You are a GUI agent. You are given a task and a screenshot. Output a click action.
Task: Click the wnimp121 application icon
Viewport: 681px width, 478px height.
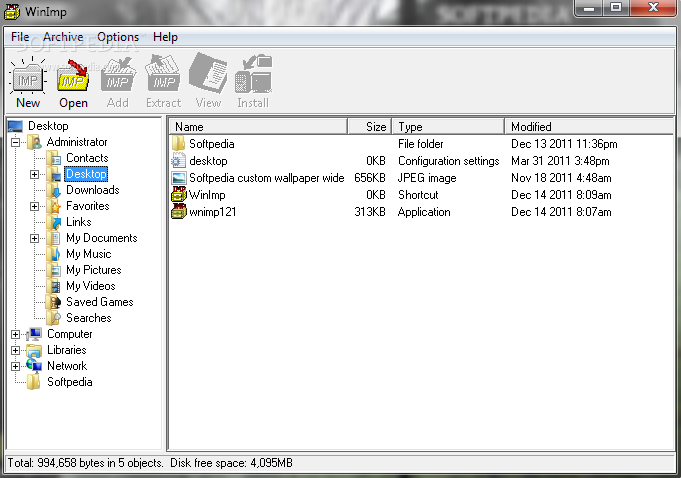coord(179,211)
